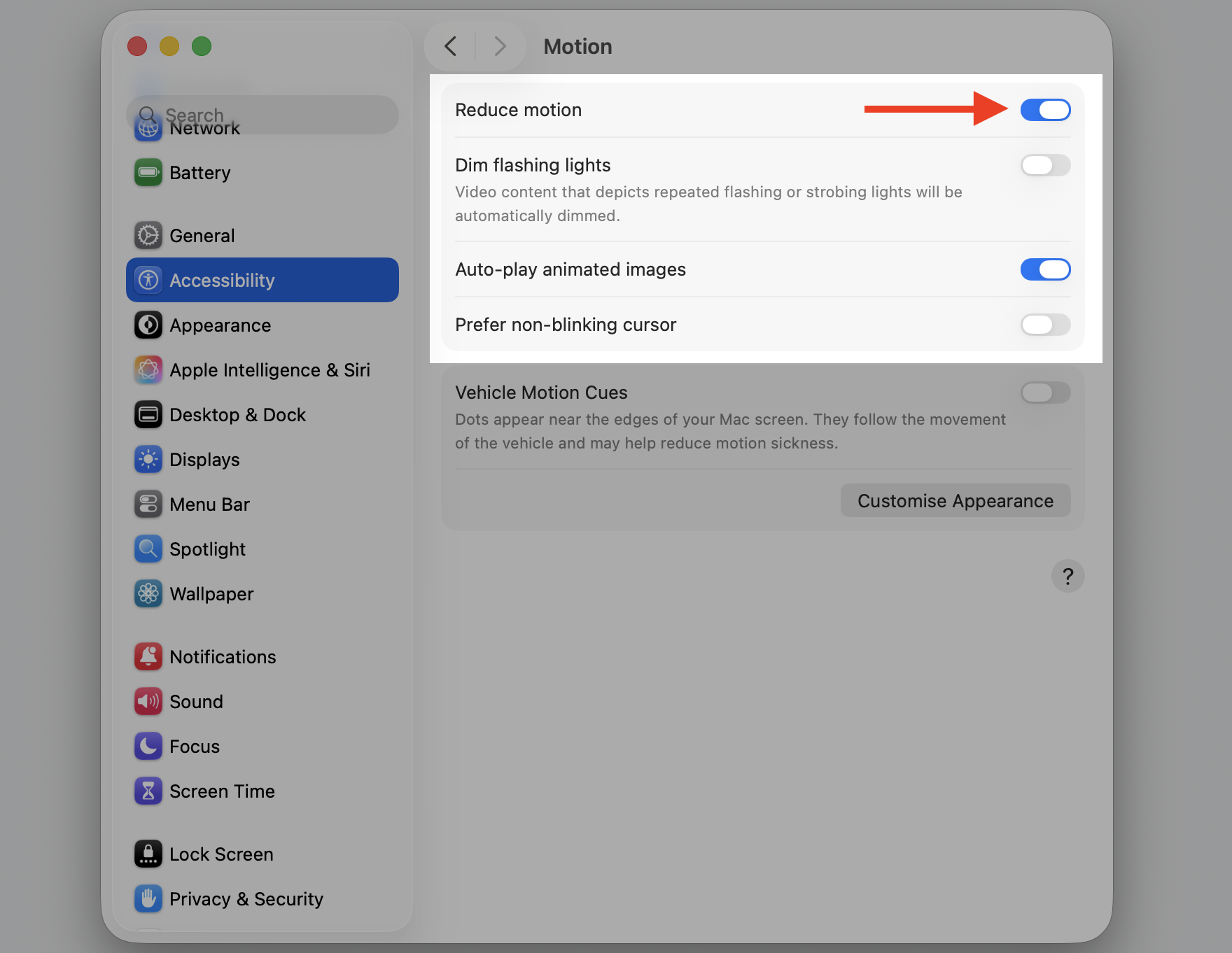Click "Video content that depicts repeated flashing" description

[708, 204]
